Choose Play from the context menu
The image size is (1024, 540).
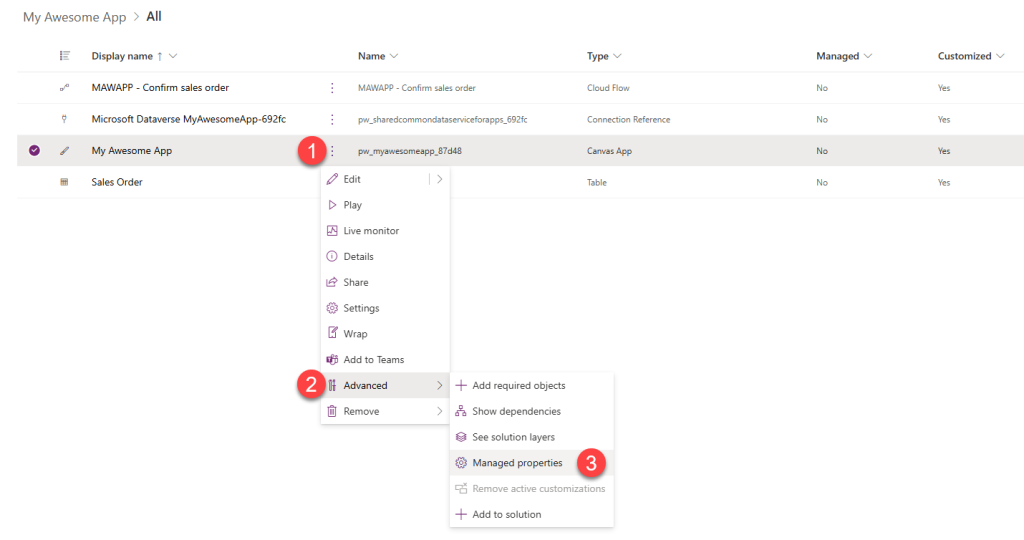point(385,205)
